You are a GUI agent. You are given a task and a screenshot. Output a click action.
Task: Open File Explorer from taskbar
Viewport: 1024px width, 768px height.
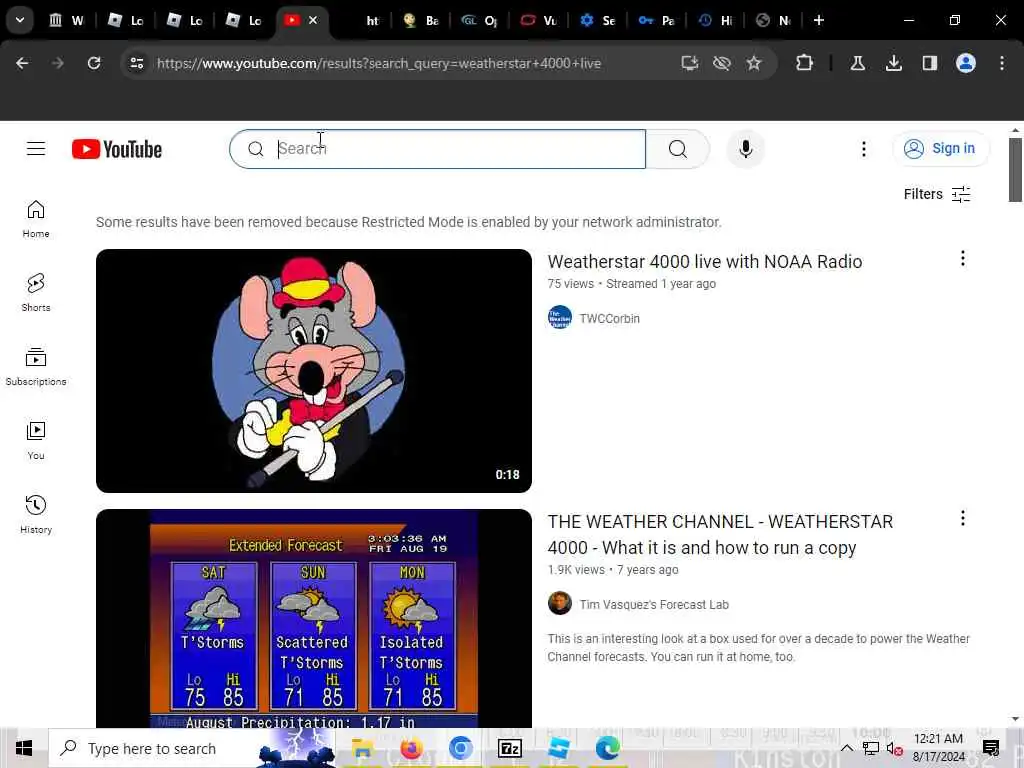362,748
